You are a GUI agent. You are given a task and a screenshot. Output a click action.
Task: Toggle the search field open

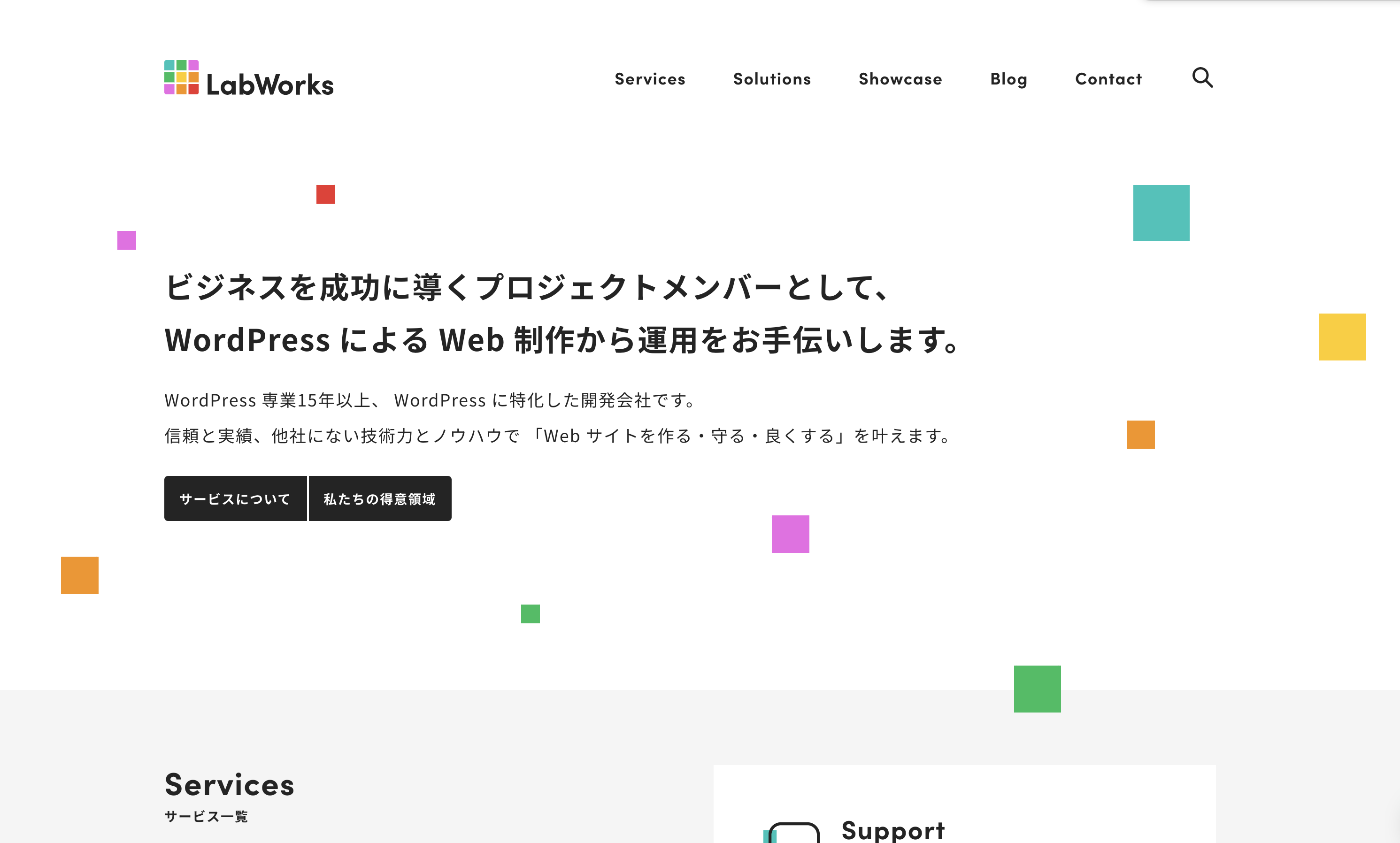point(1202,77)
